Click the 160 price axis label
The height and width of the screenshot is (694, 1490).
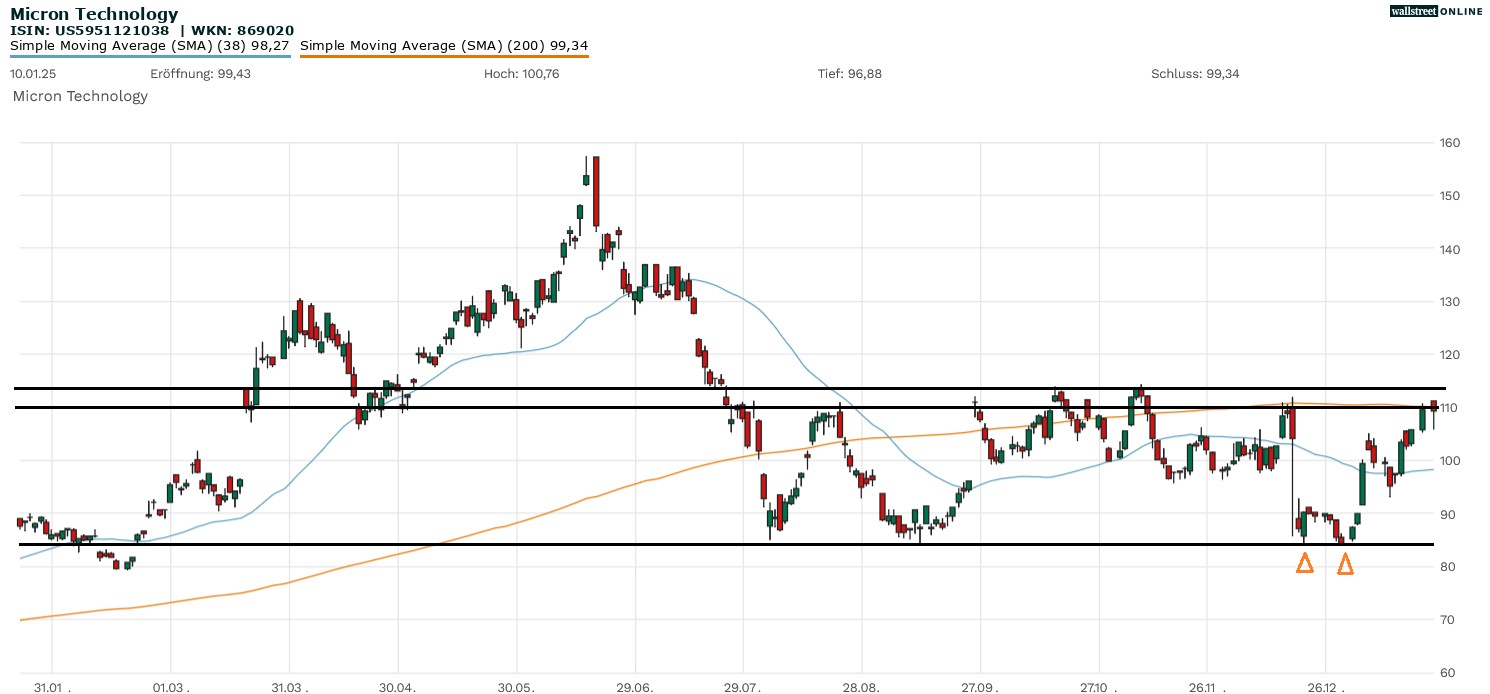1450,143
